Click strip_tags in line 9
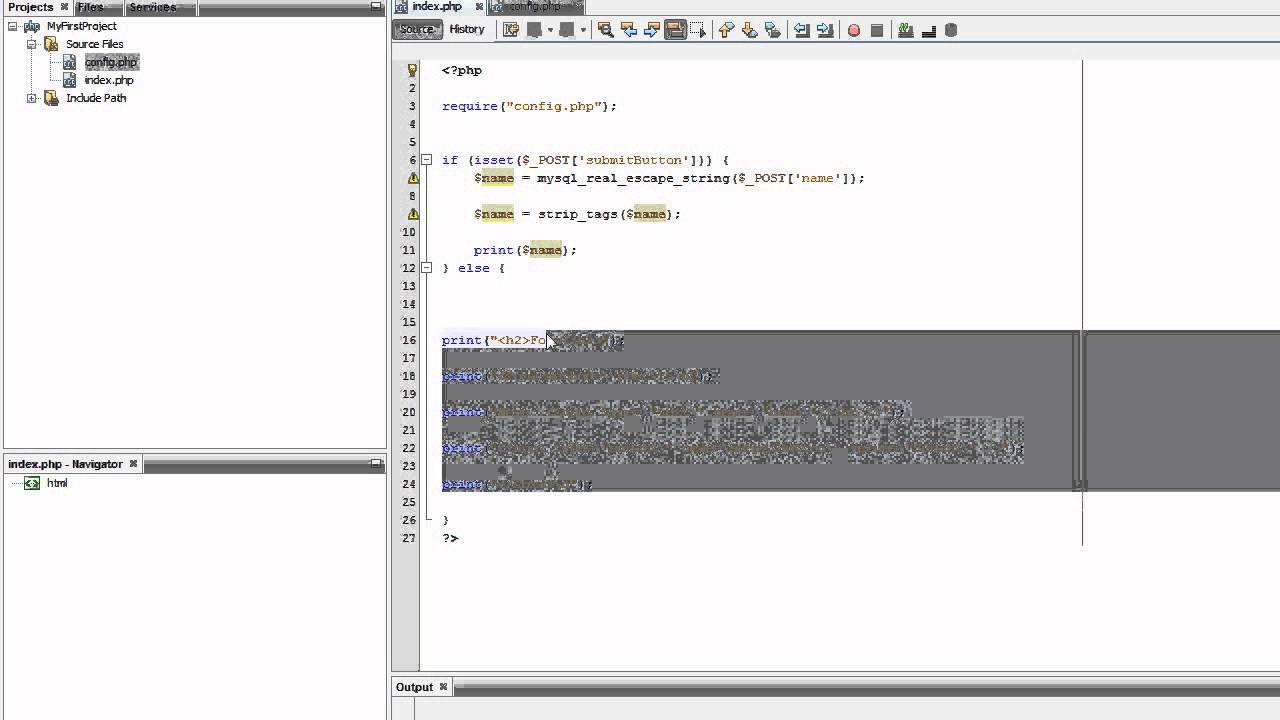Image resolution: width=1280 pixels, height=720 pixels. pos(578,214)
